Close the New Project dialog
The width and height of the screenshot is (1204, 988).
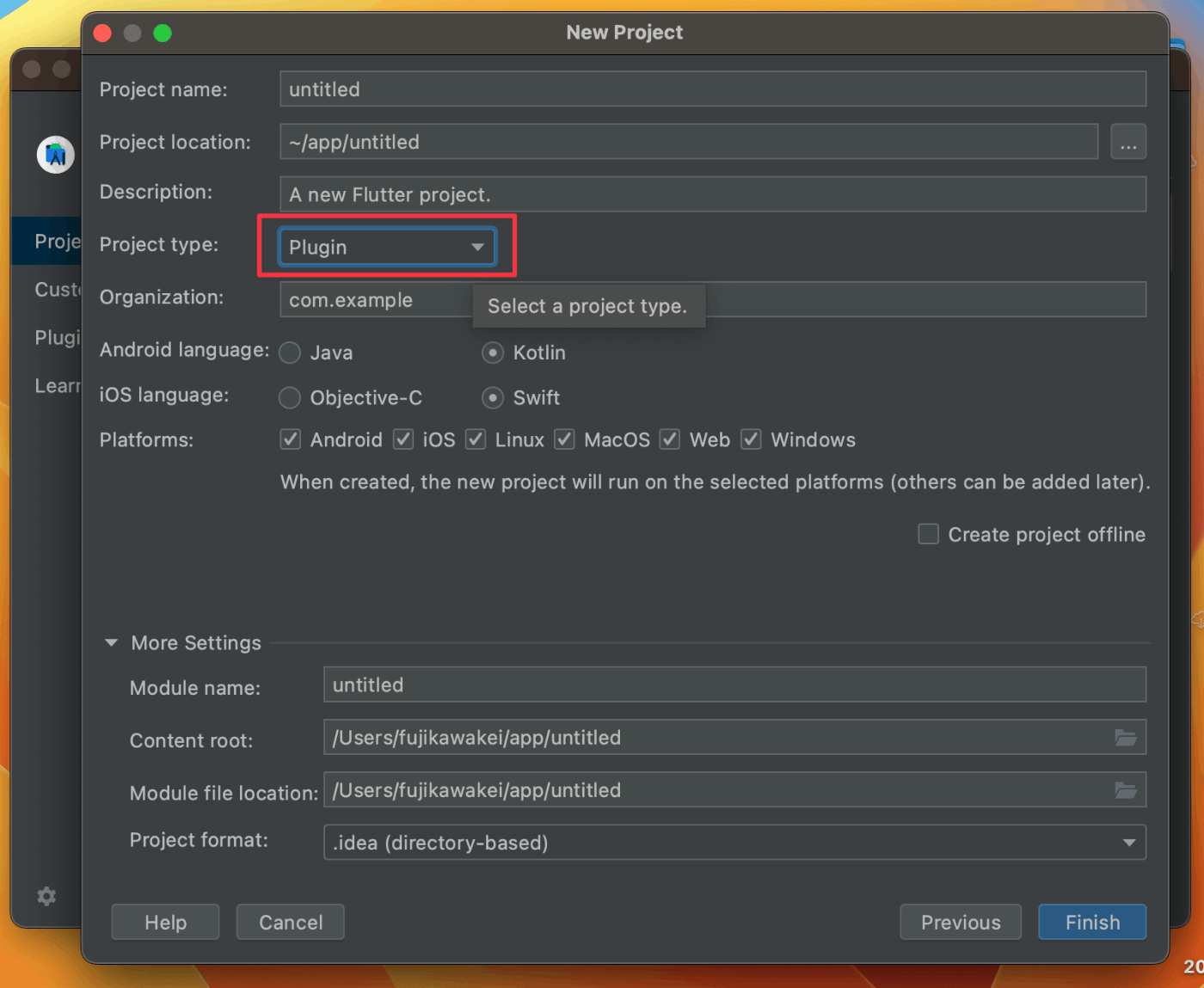pos(102,34)
